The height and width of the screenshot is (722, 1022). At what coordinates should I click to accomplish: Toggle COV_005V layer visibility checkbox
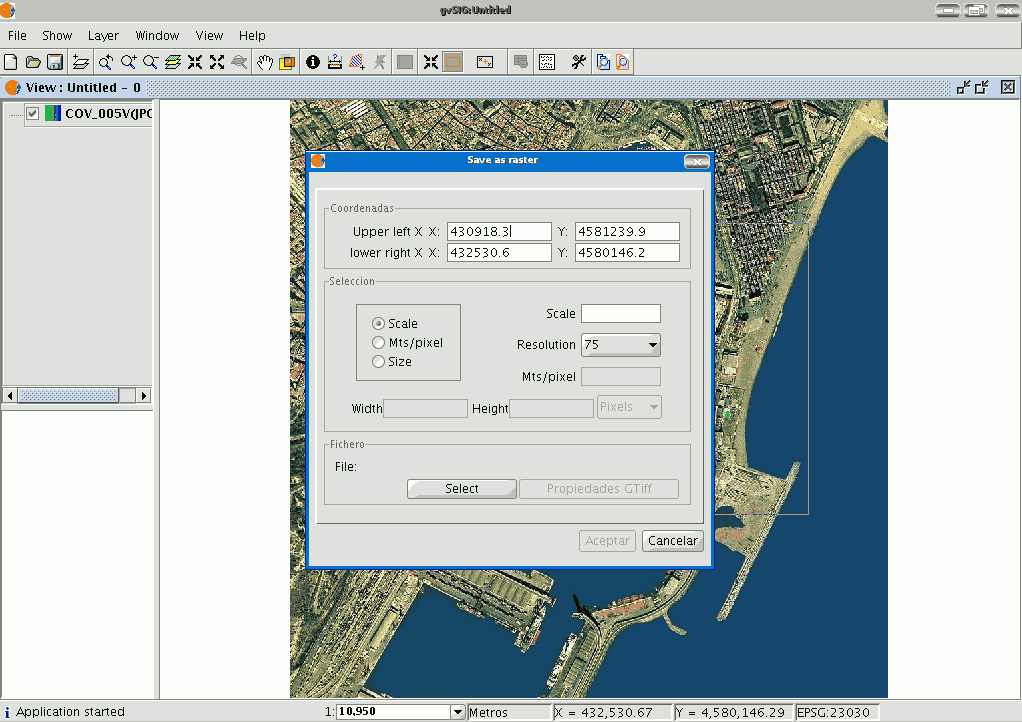(x=32, y=113)
